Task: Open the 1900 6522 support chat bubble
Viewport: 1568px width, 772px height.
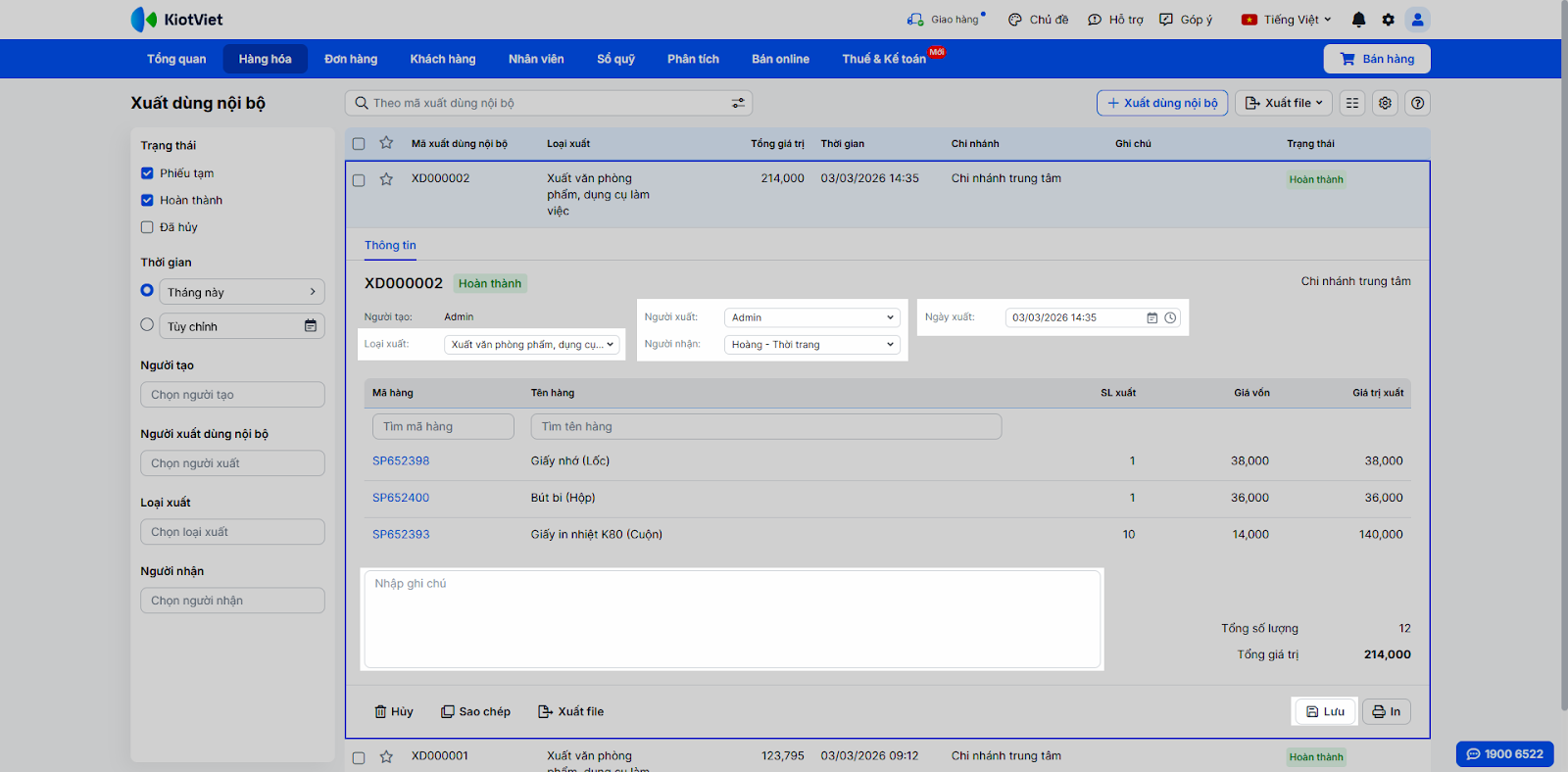Action: tap(1504, 753)
